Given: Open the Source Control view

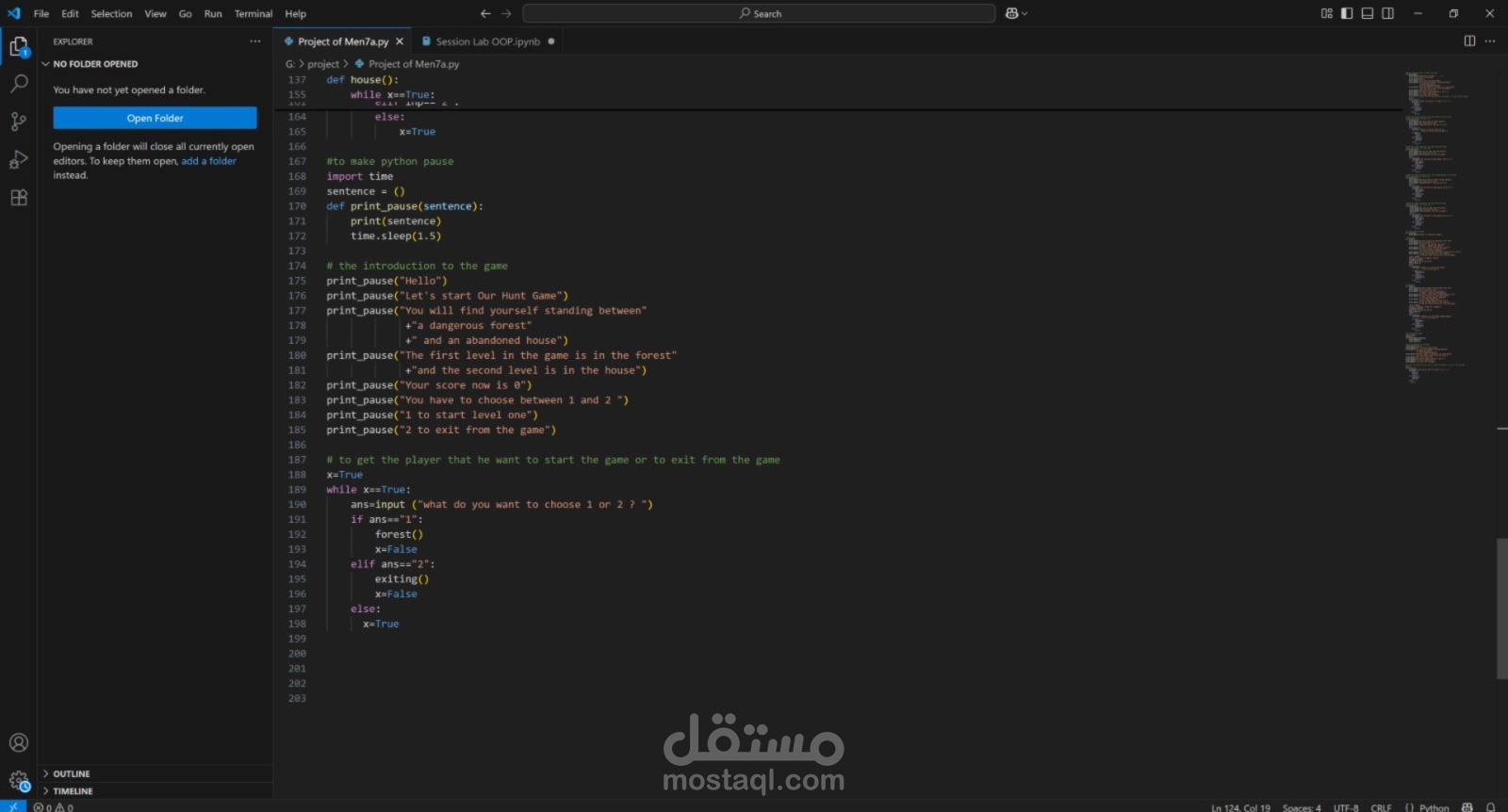Looking at the screenshot, I should click(18, 122).
